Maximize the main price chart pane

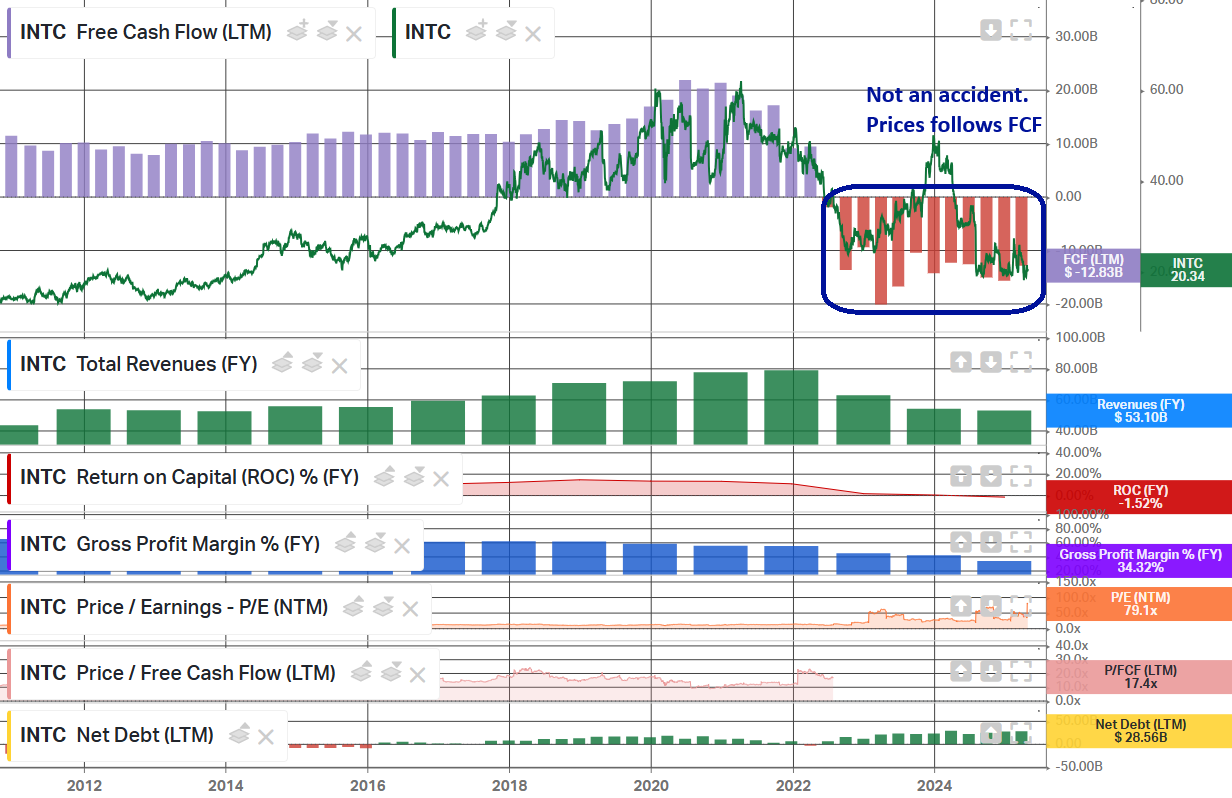pos(1020,30)
